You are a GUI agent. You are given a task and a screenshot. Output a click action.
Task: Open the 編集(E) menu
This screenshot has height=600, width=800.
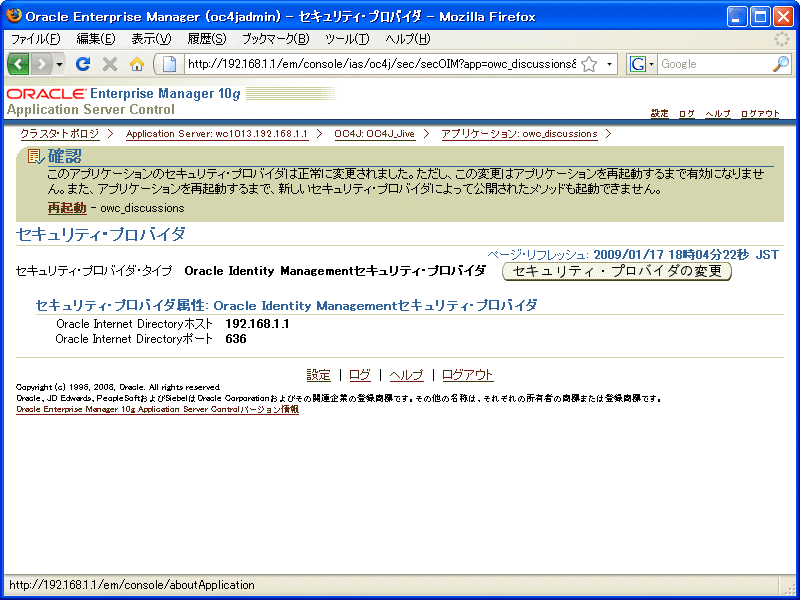point(95,39)
